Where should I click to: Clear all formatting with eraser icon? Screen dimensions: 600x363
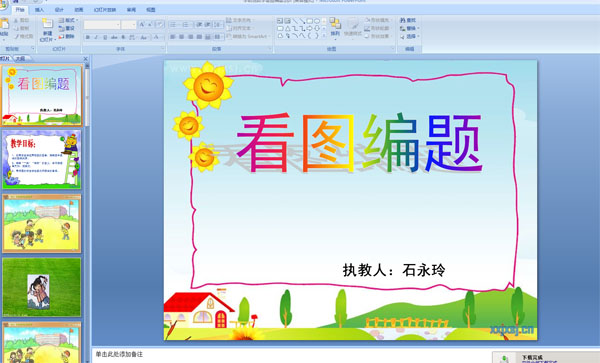(x=160, y=25)
